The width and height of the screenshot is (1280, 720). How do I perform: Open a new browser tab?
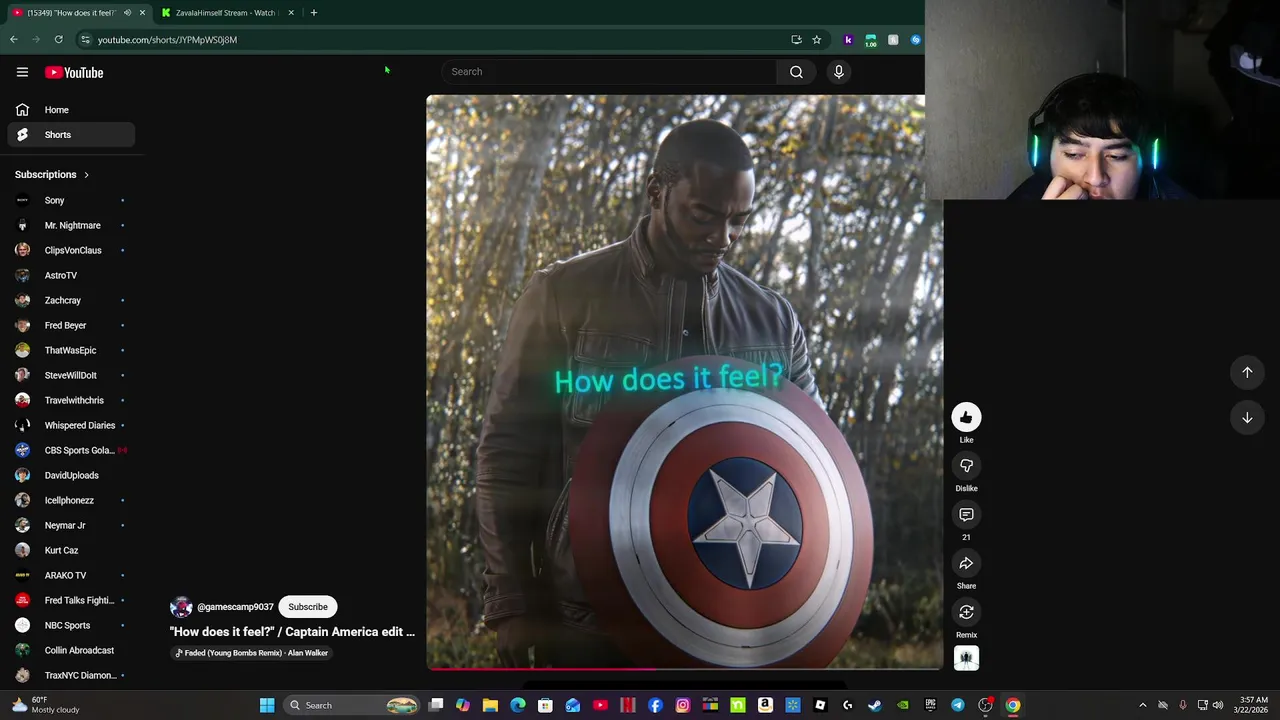pos(313,13)
